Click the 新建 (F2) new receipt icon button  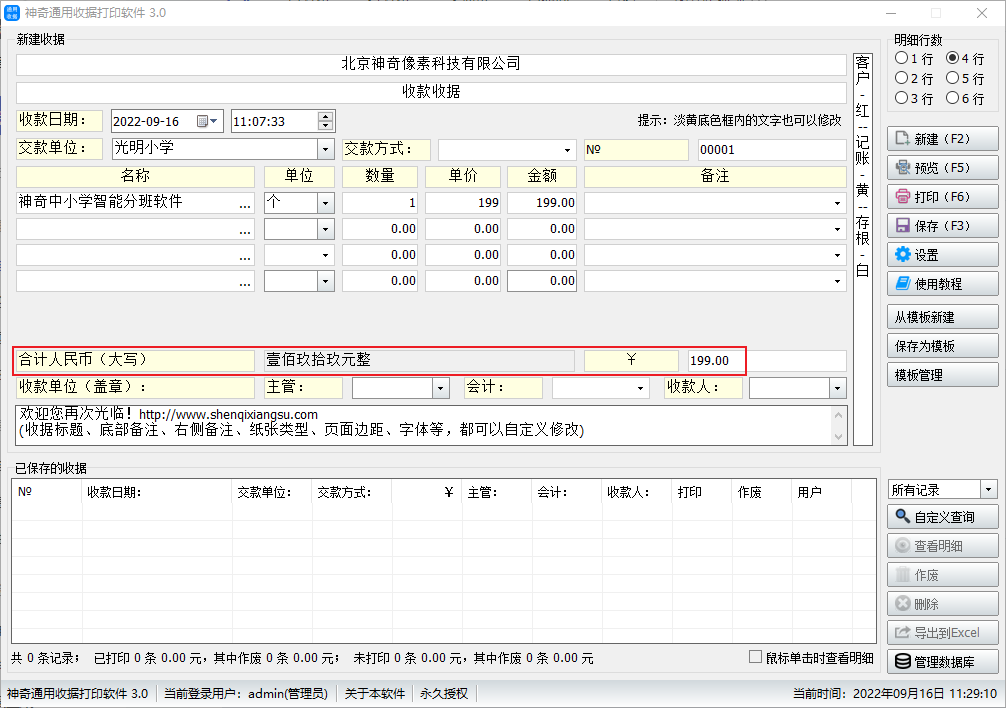coord(942,139)
